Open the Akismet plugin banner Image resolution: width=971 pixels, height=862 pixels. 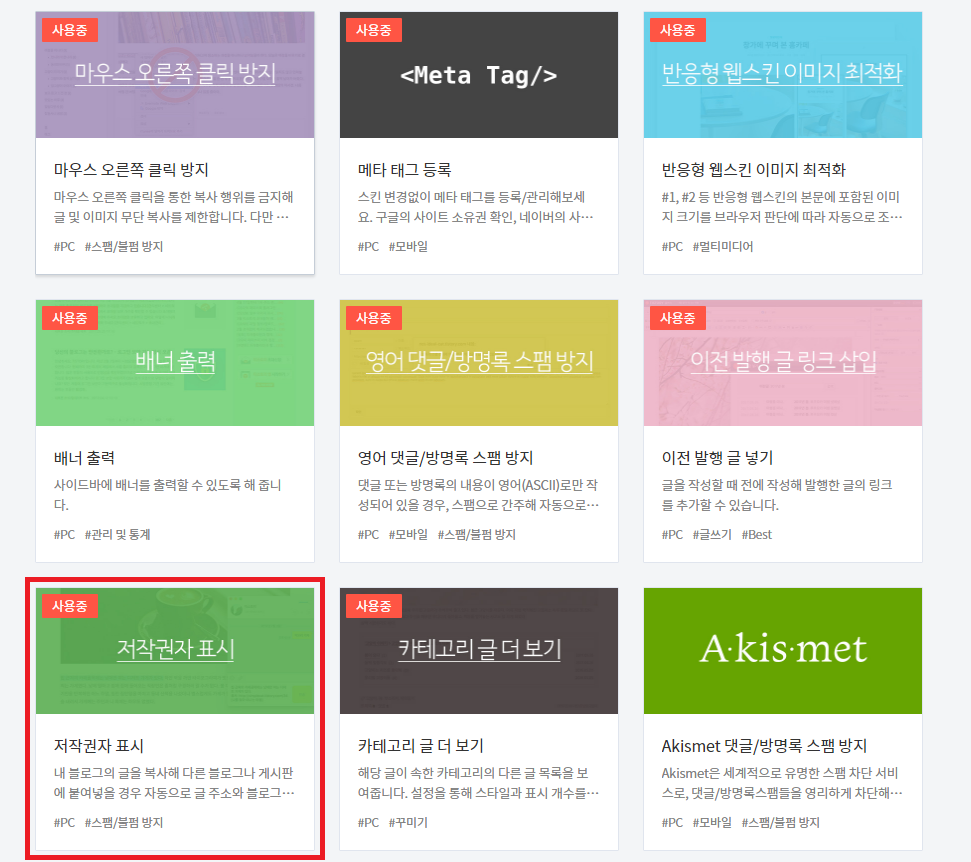[782, 651]
